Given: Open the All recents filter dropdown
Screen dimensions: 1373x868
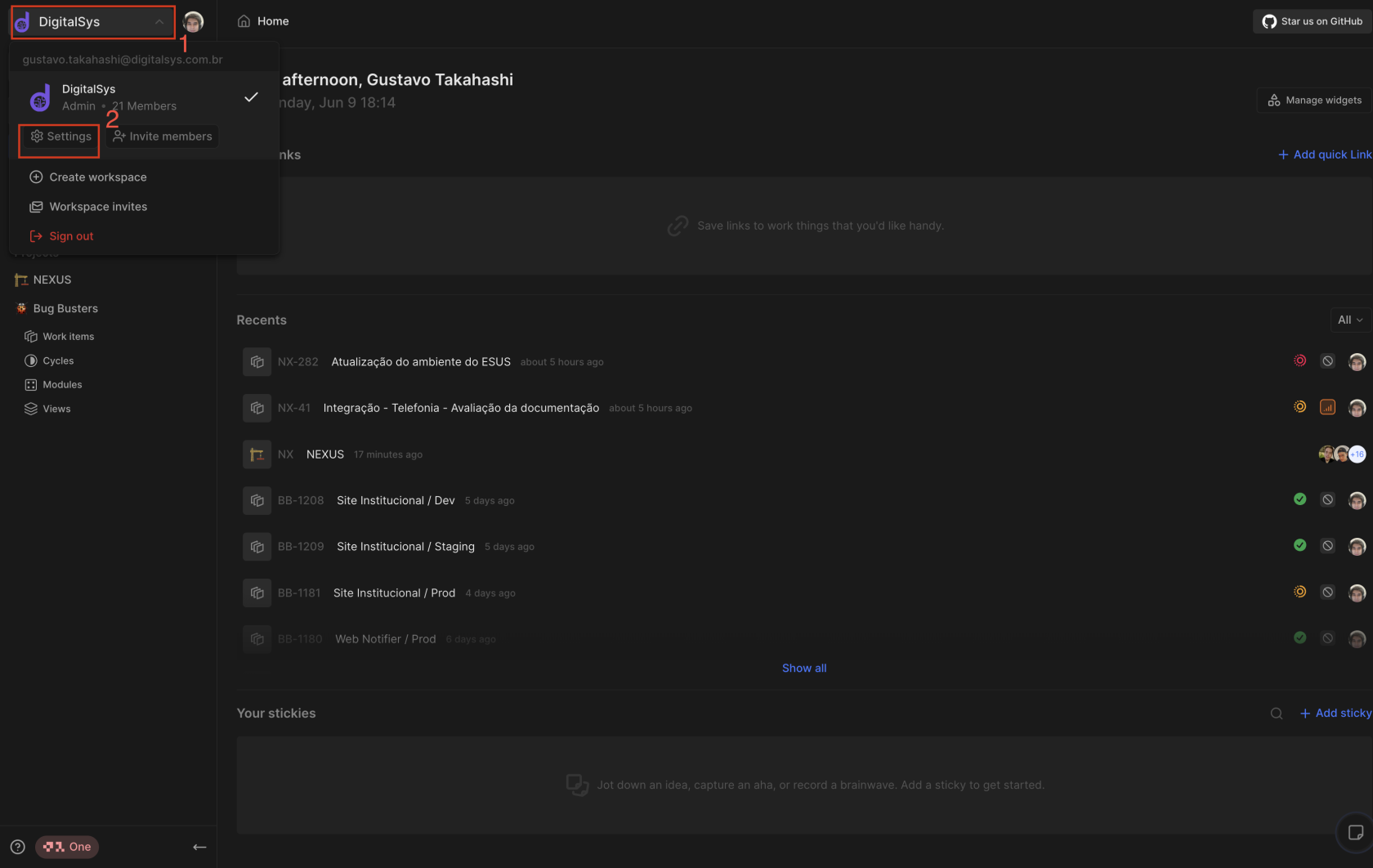Looking at the screenshot, I should click(1349, 320).
